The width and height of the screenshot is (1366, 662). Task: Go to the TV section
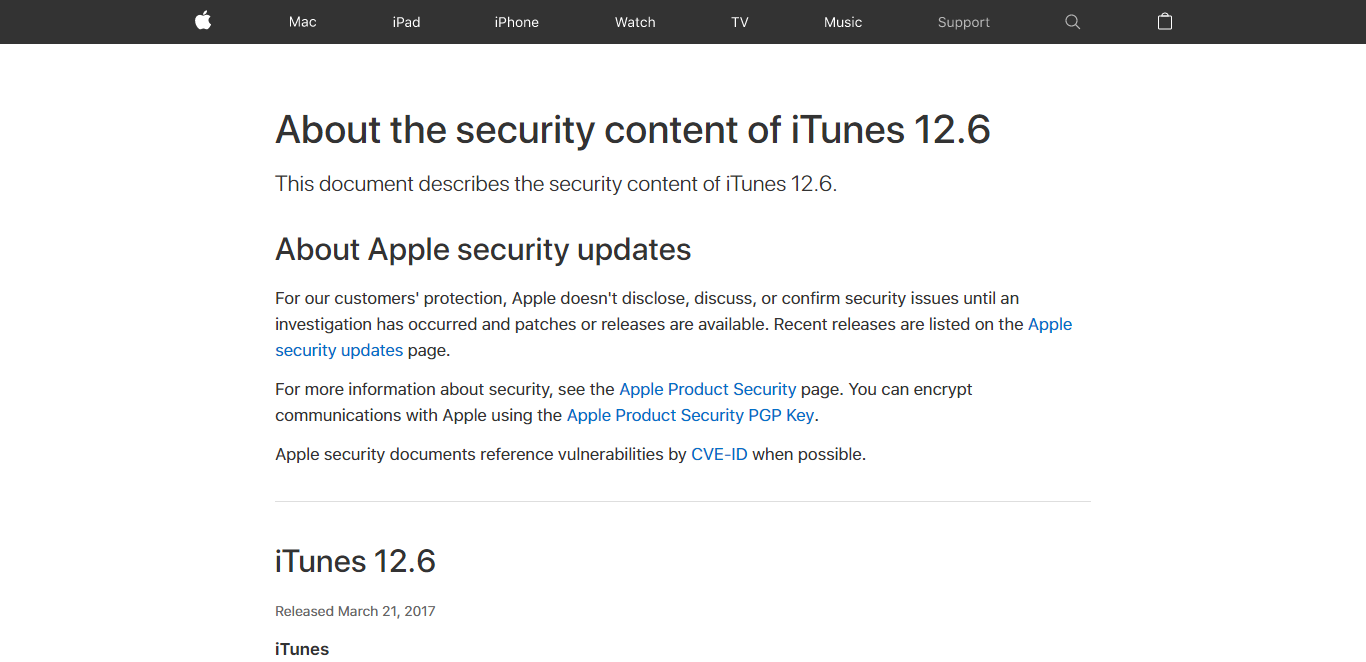[740, 22]
